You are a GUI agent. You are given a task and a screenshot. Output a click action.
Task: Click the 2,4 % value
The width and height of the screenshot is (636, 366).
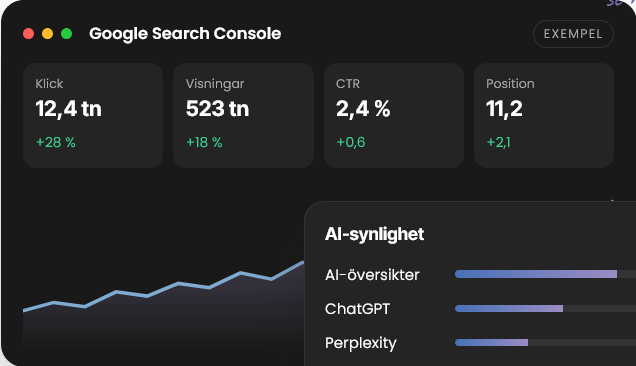(x=363, y=109)
